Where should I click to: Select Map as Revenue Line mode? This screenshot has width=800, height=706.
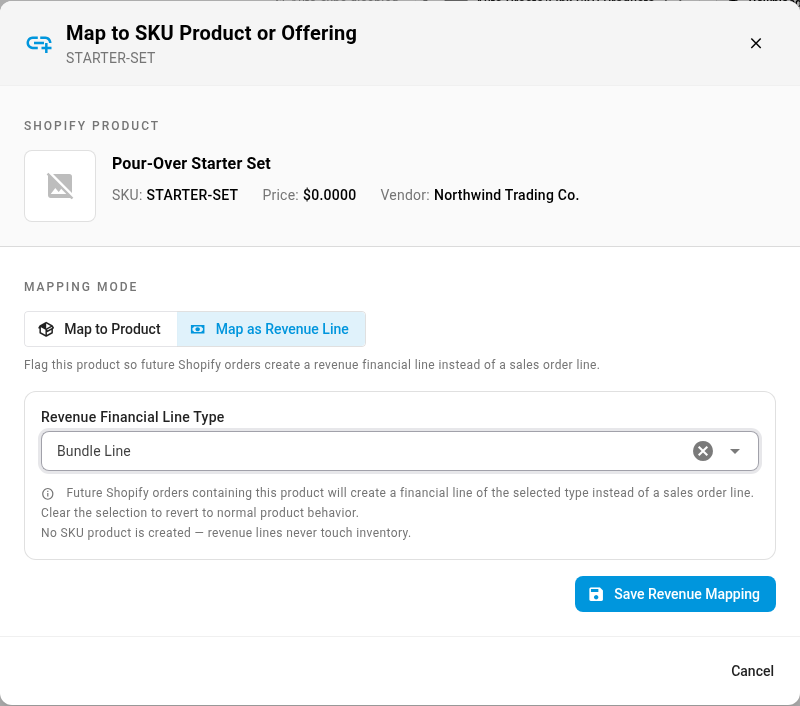click(x=271, y=329)
